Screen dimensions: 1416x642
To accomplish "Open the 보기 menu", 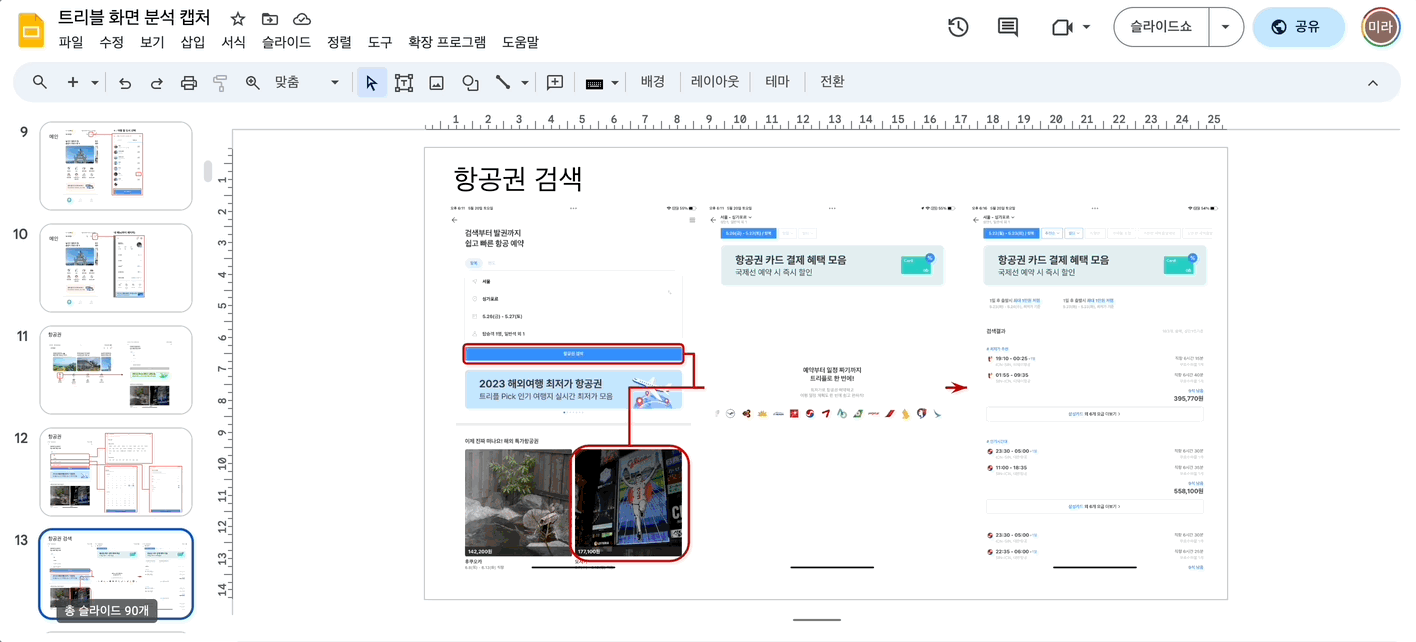I will (x=152, y=42).
